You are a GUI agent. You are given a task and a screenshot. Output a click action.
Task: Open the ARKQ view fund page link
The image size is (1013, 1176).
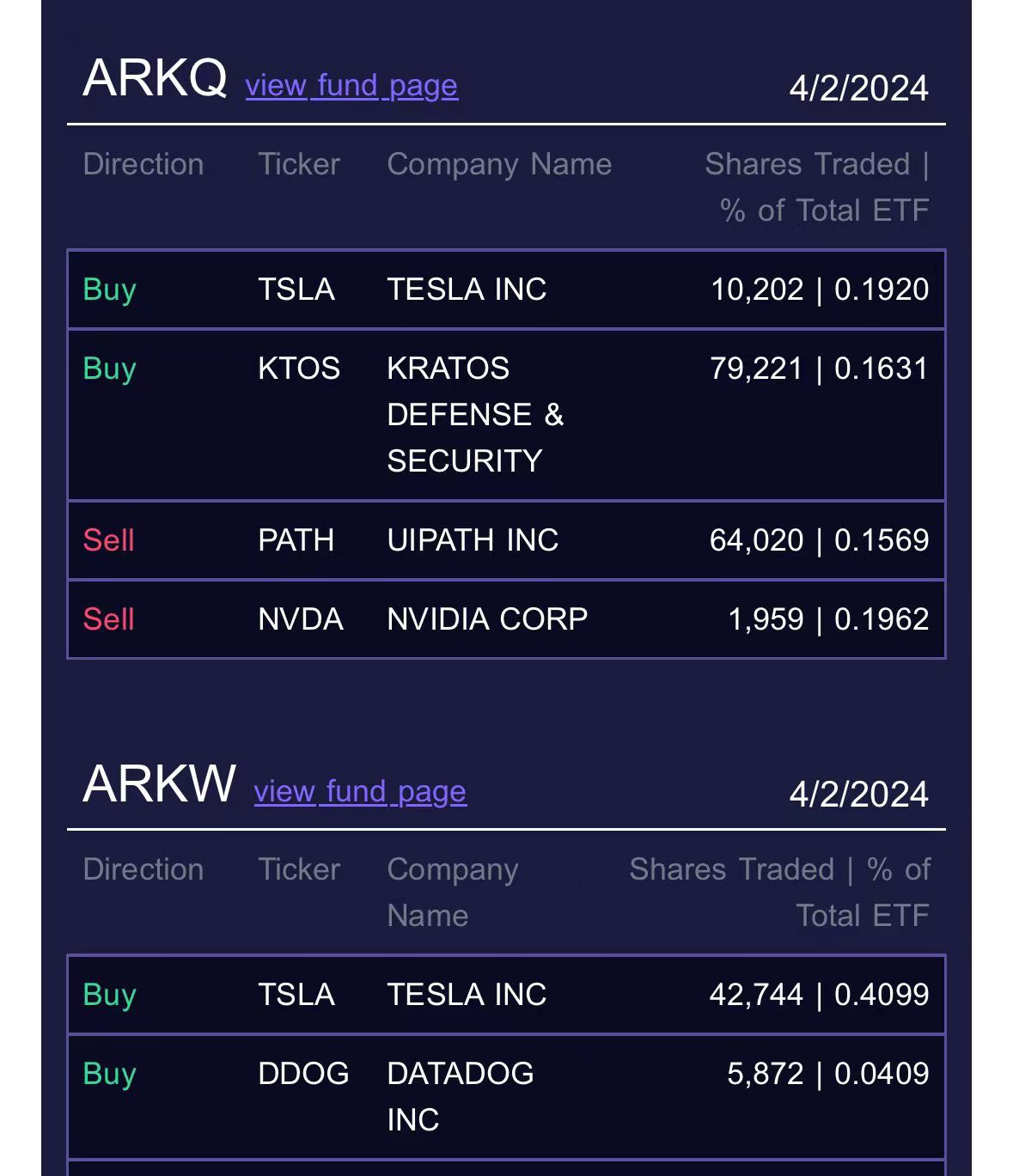(351, 86)
